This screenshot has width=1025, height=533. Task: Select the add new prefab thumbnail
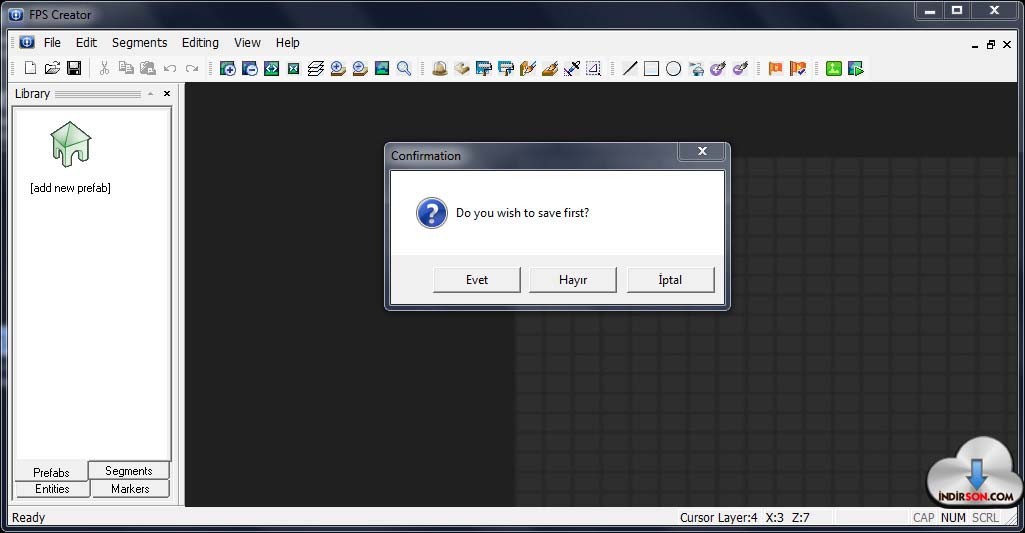coord(71,144)
